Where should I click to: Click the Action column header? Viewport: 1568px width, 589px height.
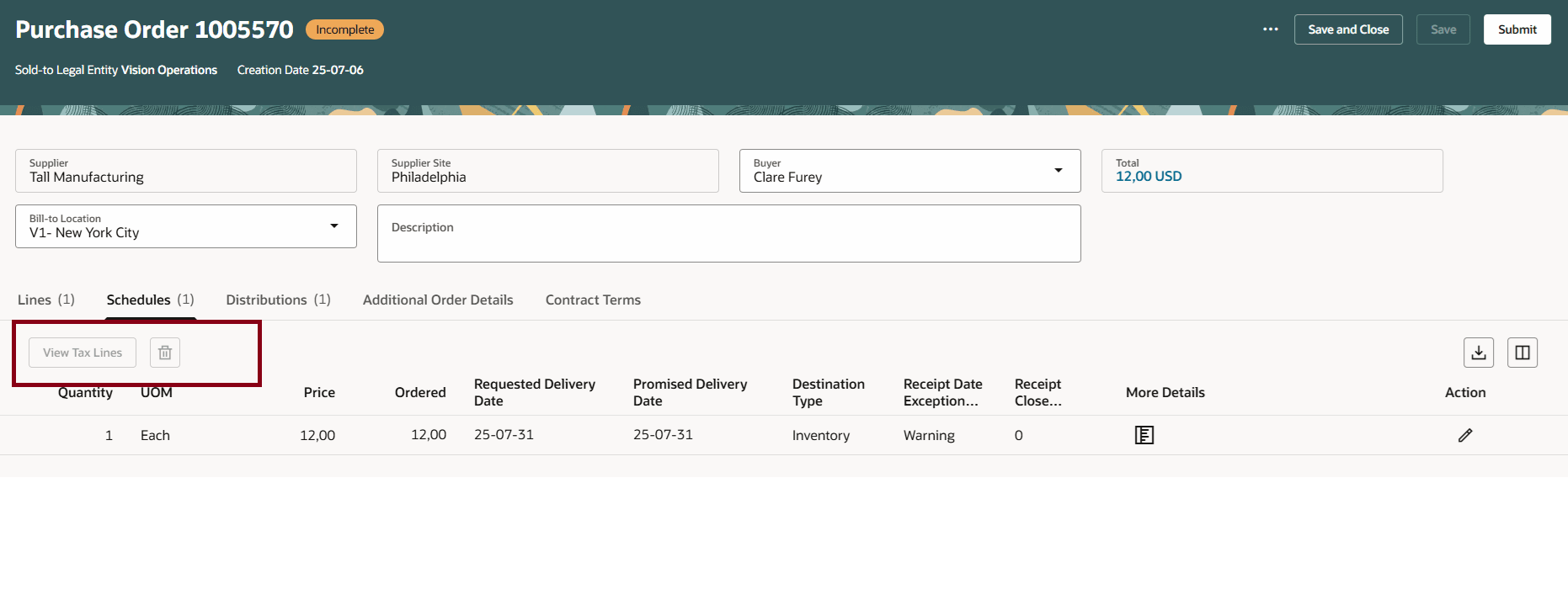click(1465, 392)
